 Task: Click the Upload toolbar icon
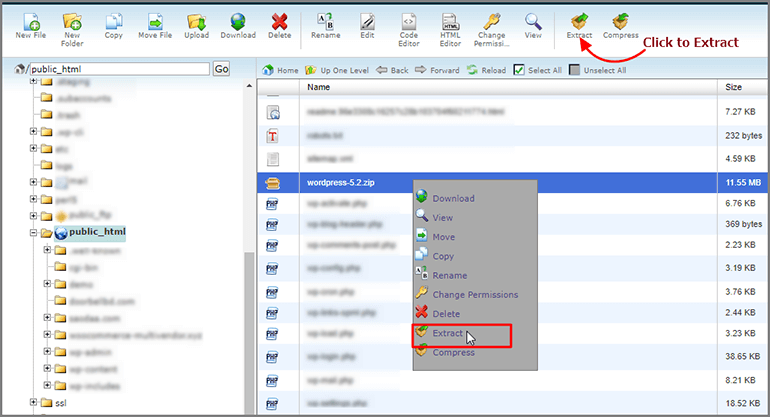196,23
